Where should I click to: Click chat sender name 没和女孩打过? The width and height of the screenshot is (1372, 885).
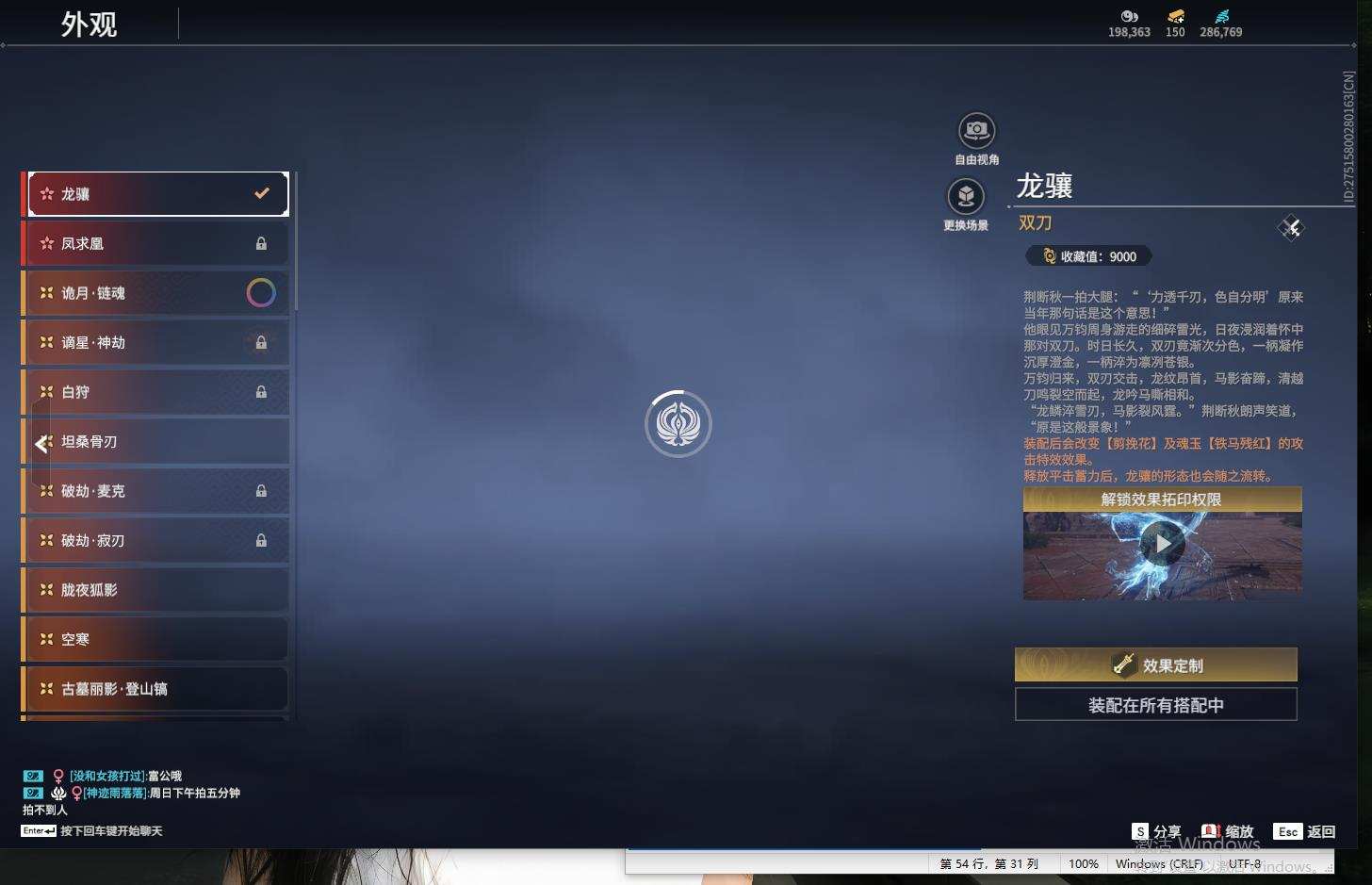pos(107,776)
